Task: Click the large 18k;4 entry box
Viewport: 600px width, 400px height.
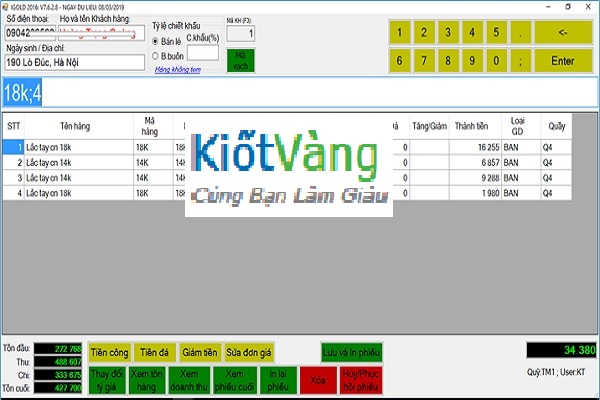Action: 300,92
